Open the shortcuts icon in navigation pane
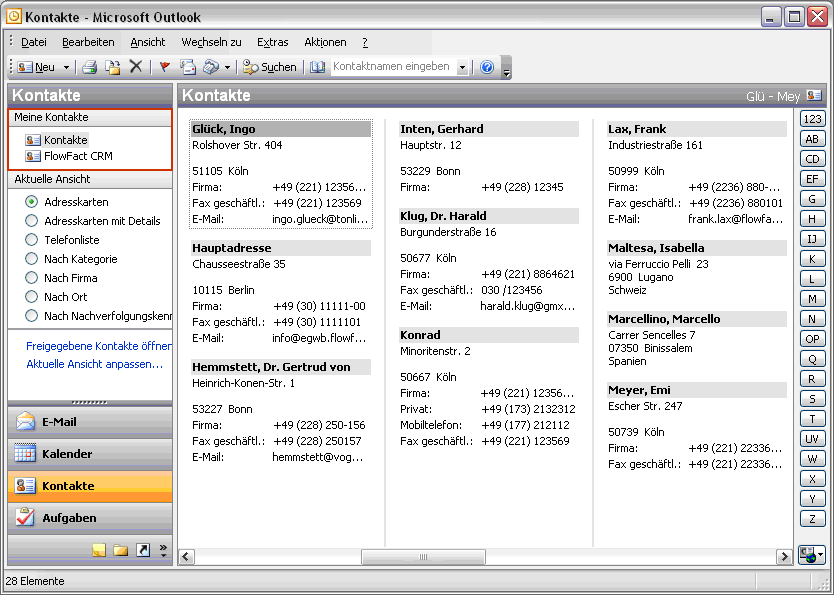The height and width of the screenshot is (595, 834). pyautogui.click(x=143, y=550)
